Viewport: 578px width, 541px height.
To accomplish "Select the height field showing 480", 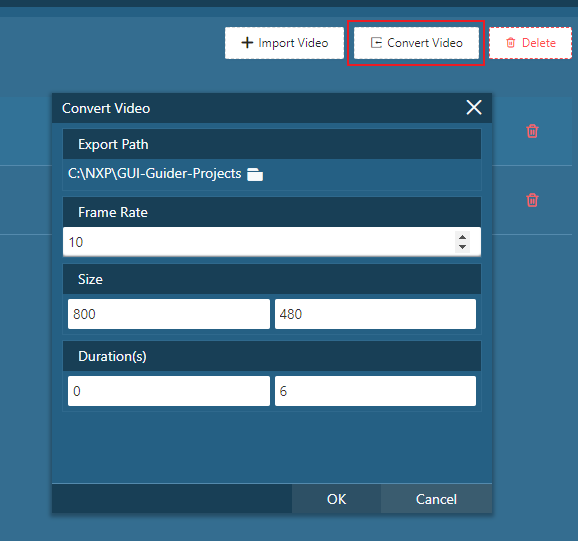I will coord(375,314).
